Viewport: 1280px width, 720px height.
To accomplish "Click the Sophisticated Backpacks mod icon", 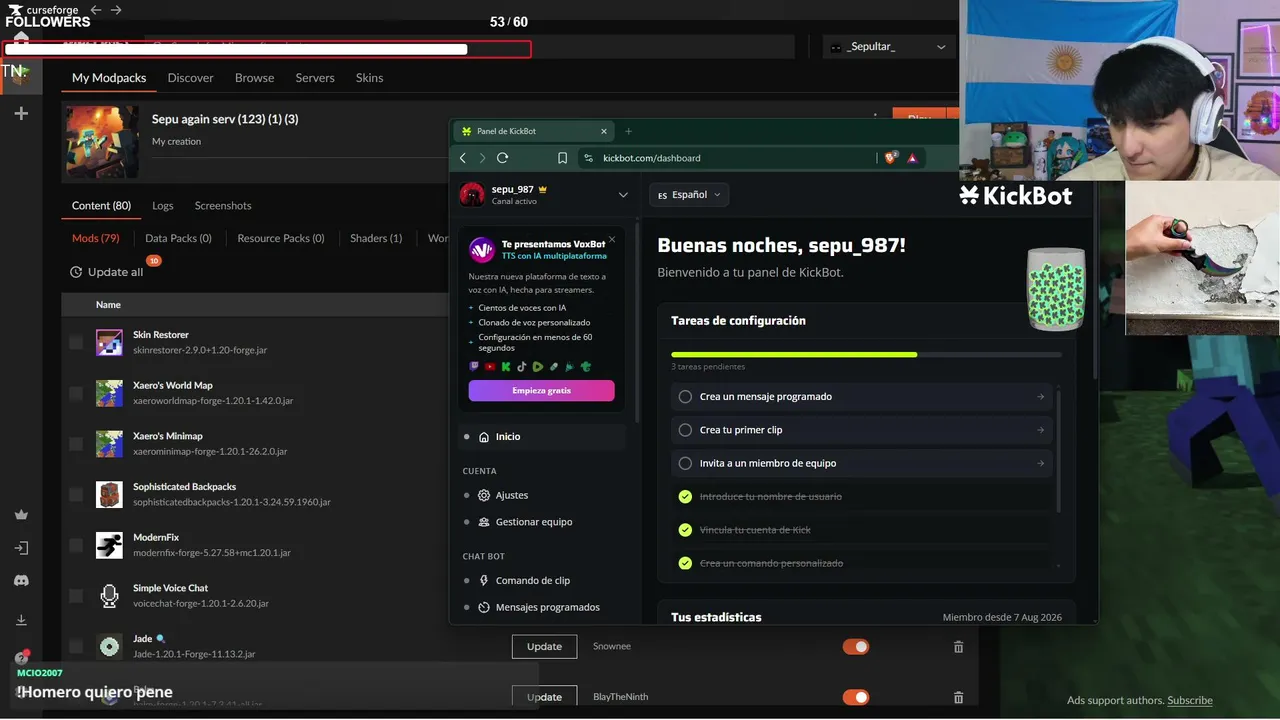I will pyautogui.click(x=109, y=494).
